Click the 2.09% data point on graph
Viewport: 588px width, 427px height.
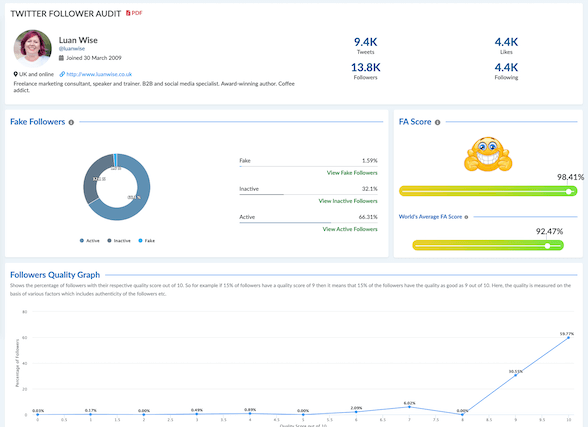click(x=356, y=412)
